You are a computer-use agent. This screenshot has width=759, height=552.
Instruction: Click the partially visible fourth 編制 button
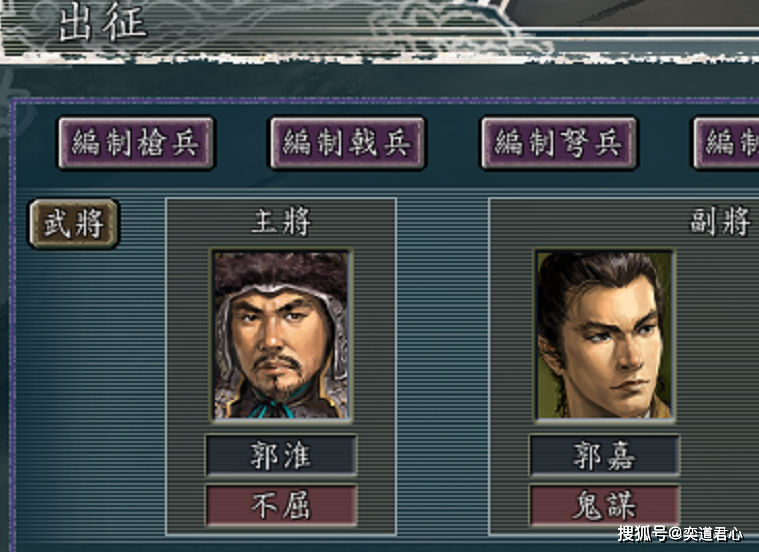coord(727,143)
